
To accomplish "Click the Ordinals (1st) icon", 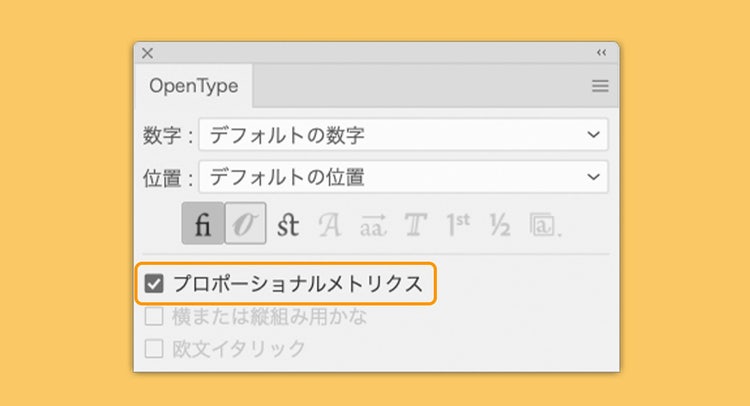I will point(458,224).
